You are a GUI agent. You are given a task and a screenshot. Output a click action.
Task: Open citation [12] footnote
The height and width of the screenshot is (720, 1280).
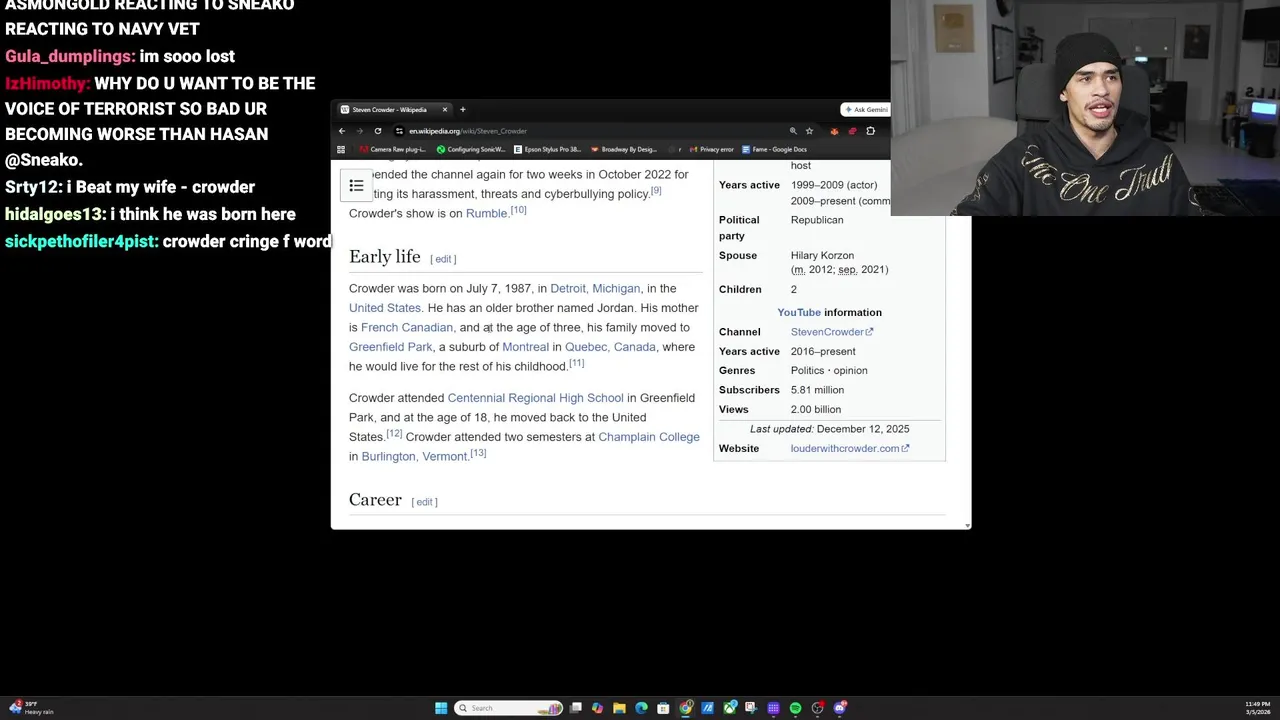coord(394,433)
